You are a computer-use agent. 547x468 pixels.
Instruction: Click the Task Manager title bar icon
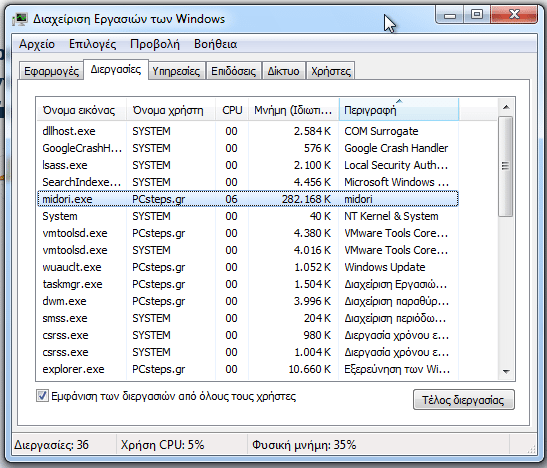[20, 19]
